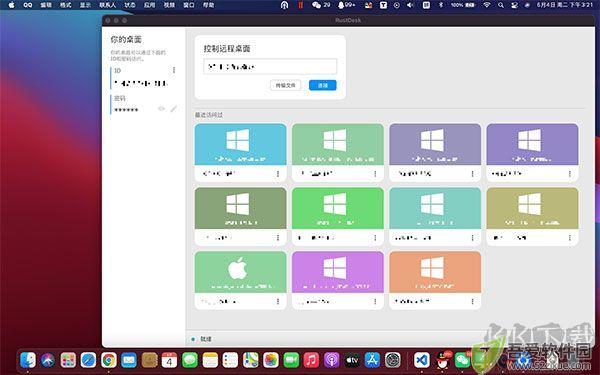Open Apple TV from the Dock
600x375 pixels.
[x=352, y=360]
